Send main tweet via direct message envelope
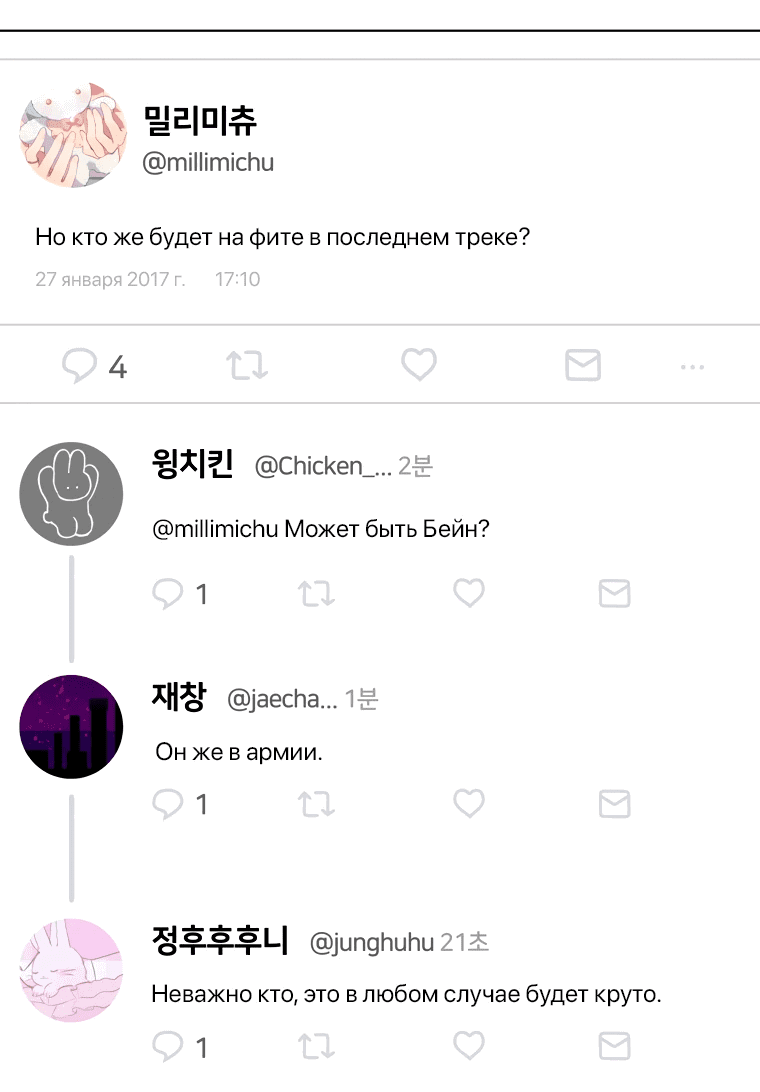Screen dimensions: 760x1092 coord(583,365)
